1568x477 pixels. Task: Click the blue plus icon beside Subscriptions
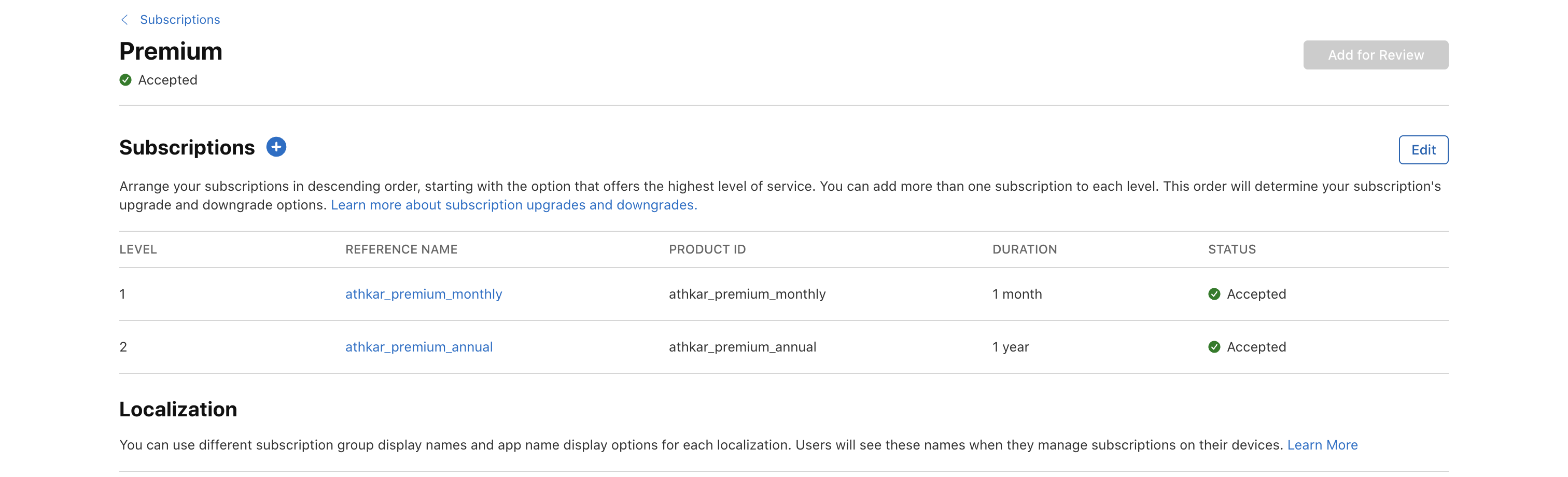(x=276, y=147)
